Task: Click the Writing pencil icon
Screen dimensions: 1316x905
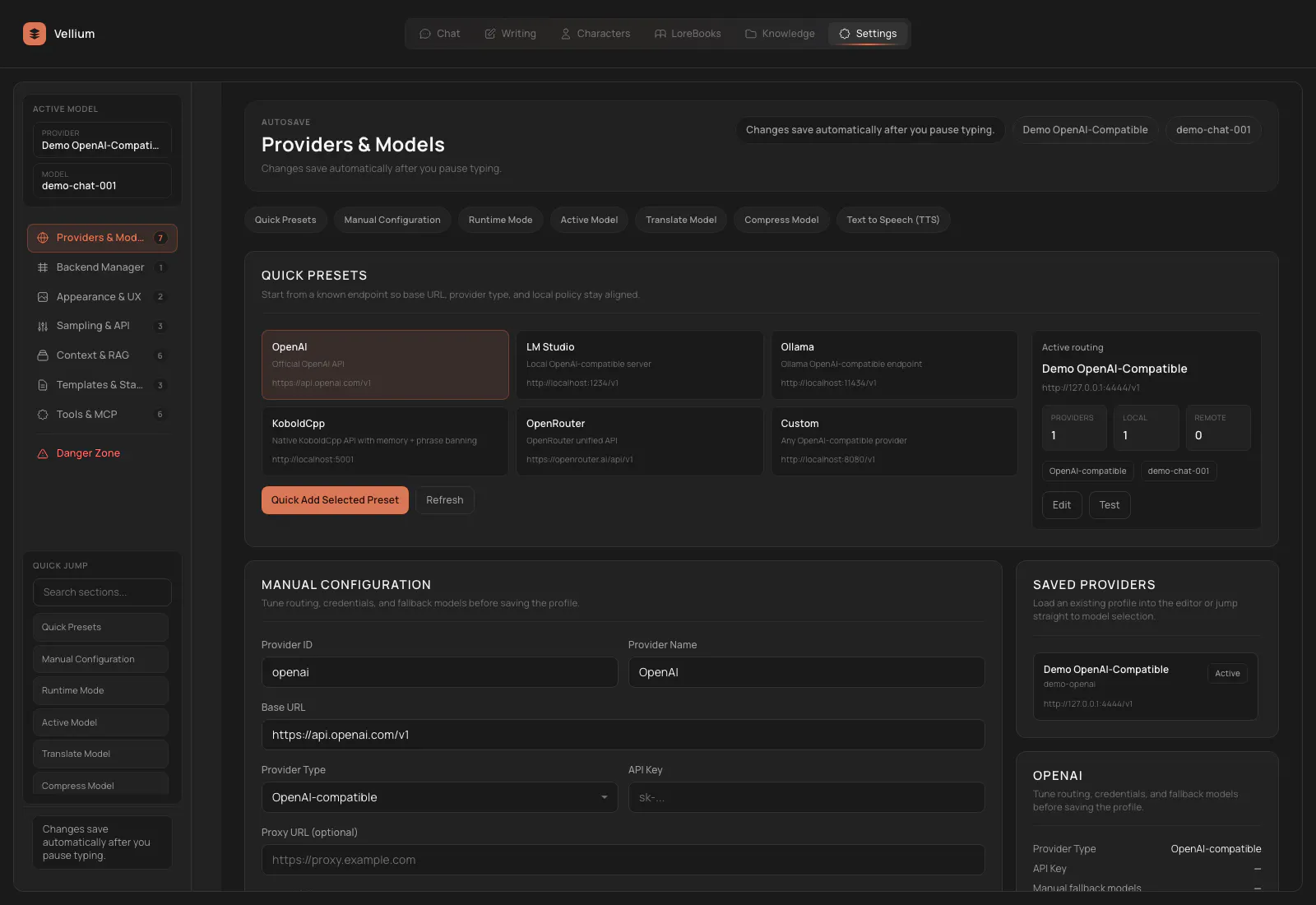Action: (x=490, y=34)
